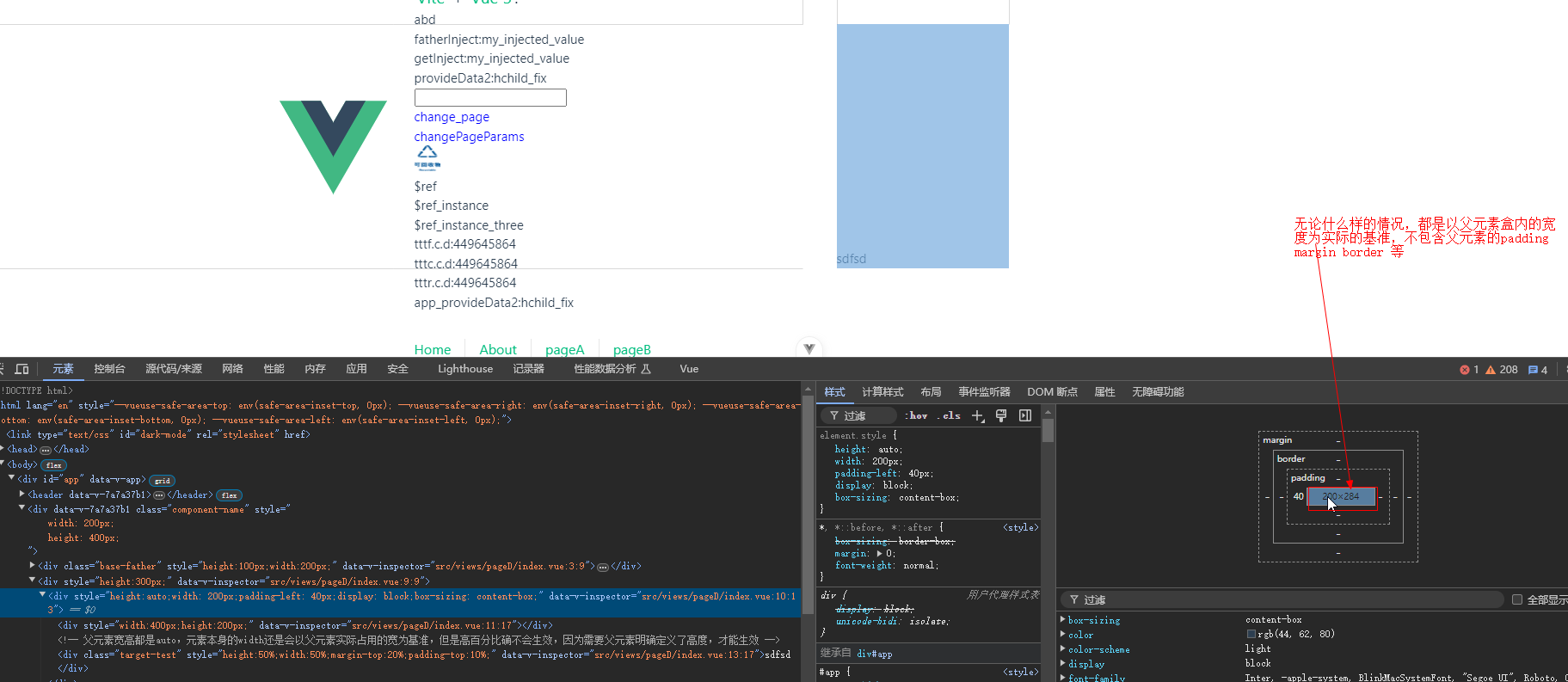Open the 安全 Security tab

(397, 369)
